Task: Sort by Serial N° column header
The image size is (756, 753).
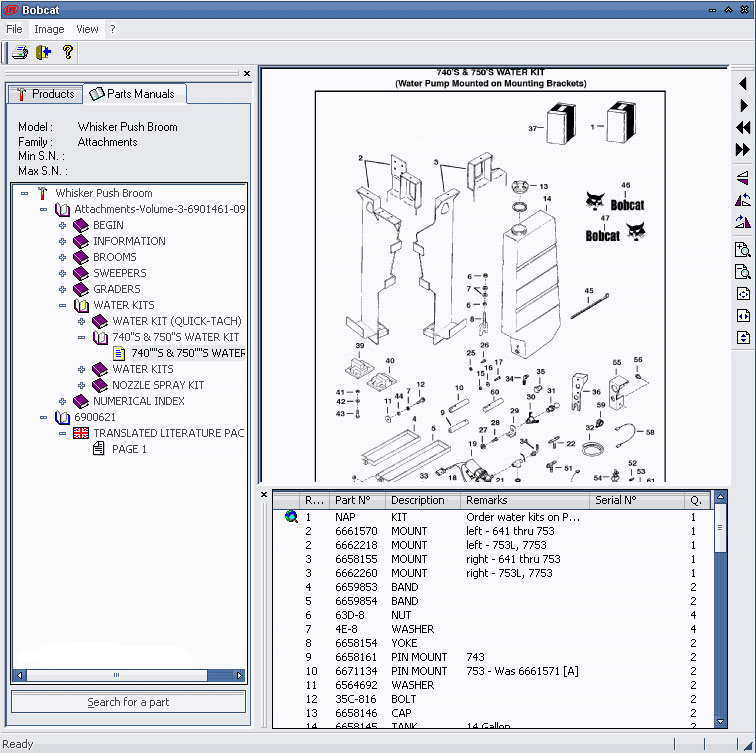Action: (x=636, y=500)
